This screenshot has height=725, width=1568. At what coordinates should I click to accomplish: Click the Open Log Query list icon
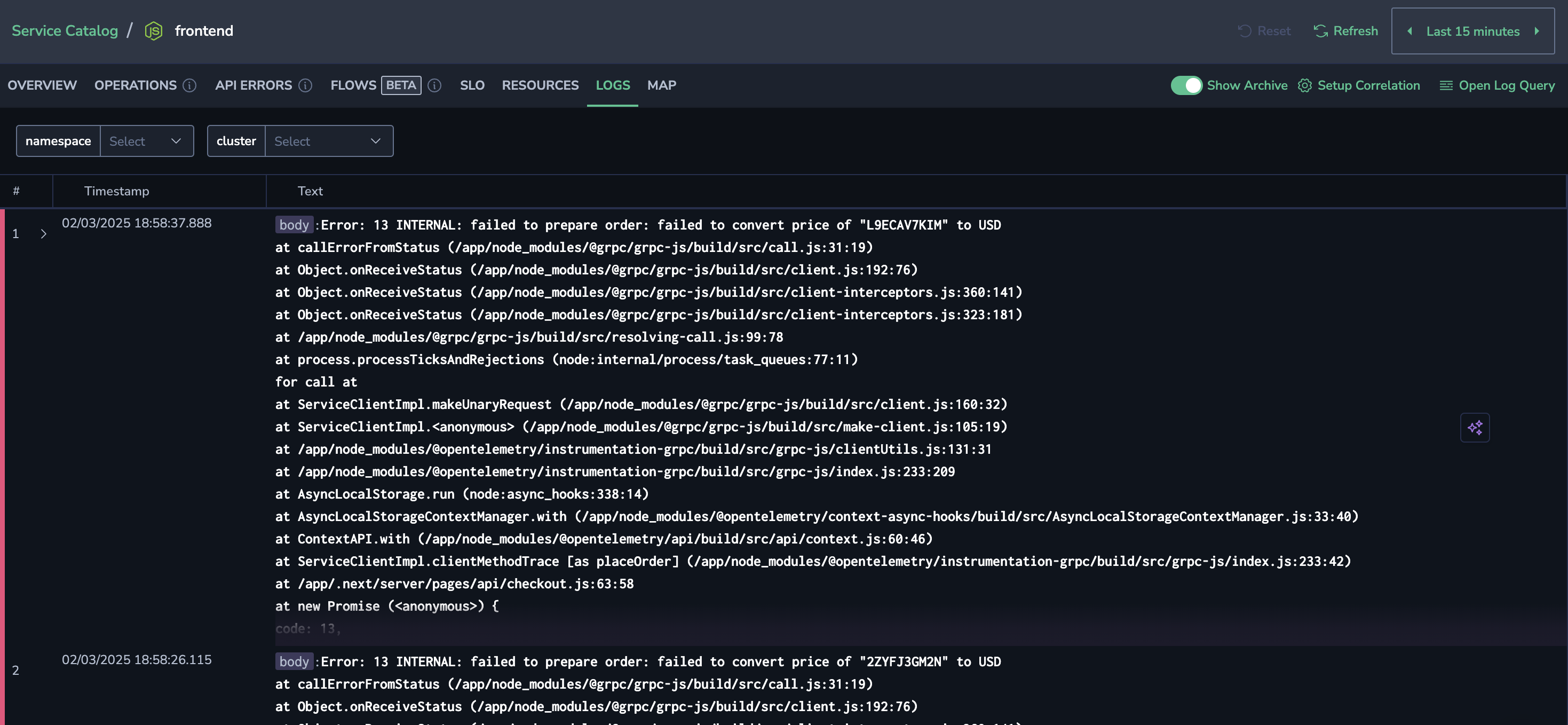pos(1446,85)
